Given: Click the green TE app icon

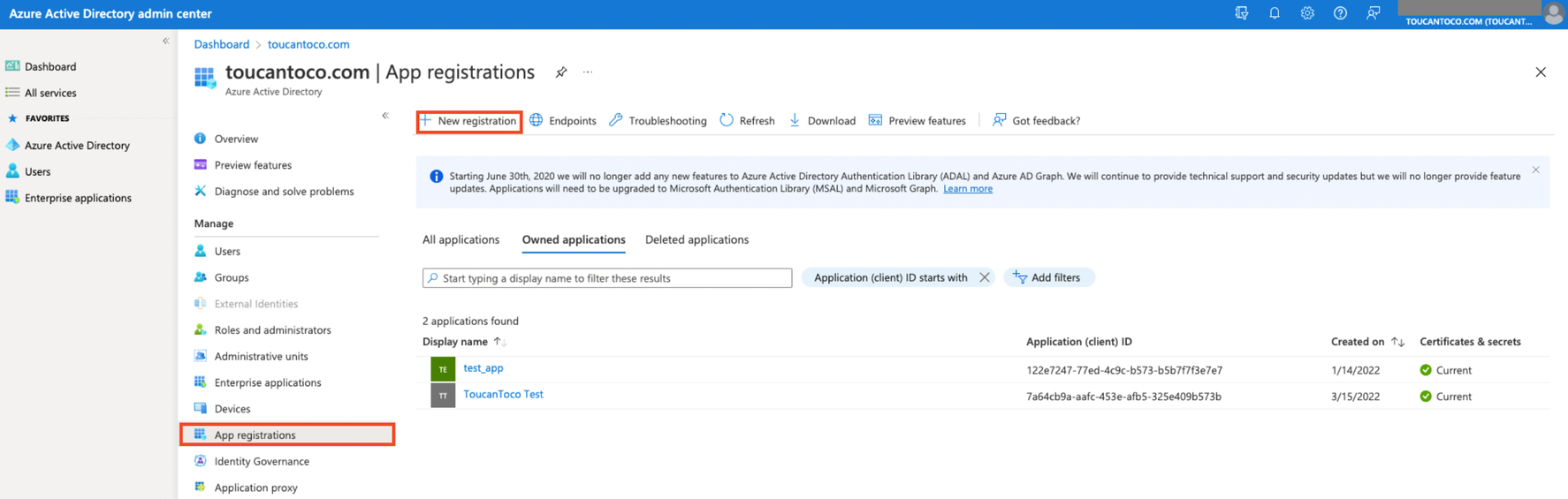Looking at the screenshot, I should click(443, 369).
